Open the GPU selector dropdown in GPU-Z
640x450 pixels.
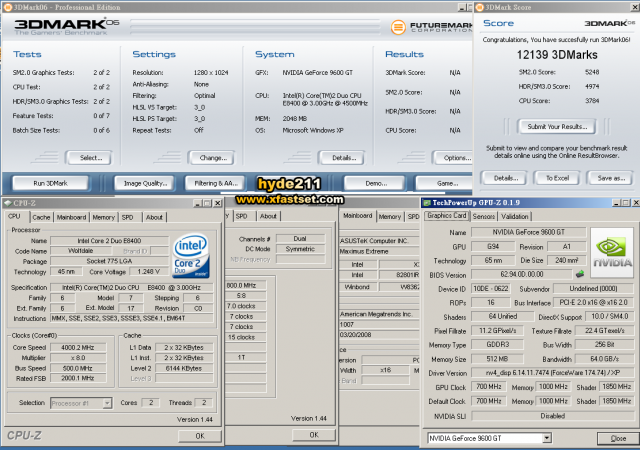coord(547,438)
